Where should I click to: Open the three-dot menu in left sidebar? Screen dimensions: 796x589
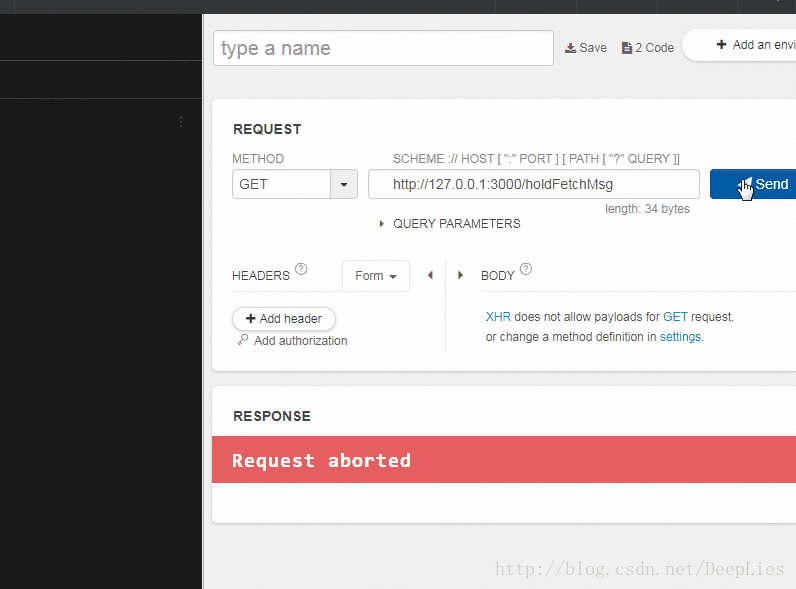(181, 122)
